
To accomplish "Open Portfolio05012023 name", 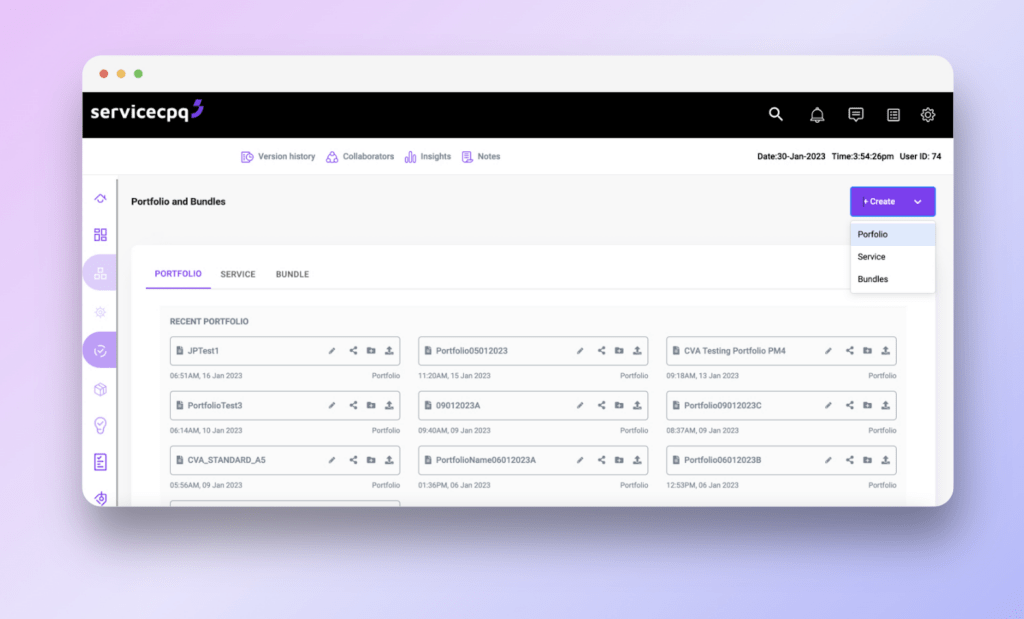I will pos(472,351).
